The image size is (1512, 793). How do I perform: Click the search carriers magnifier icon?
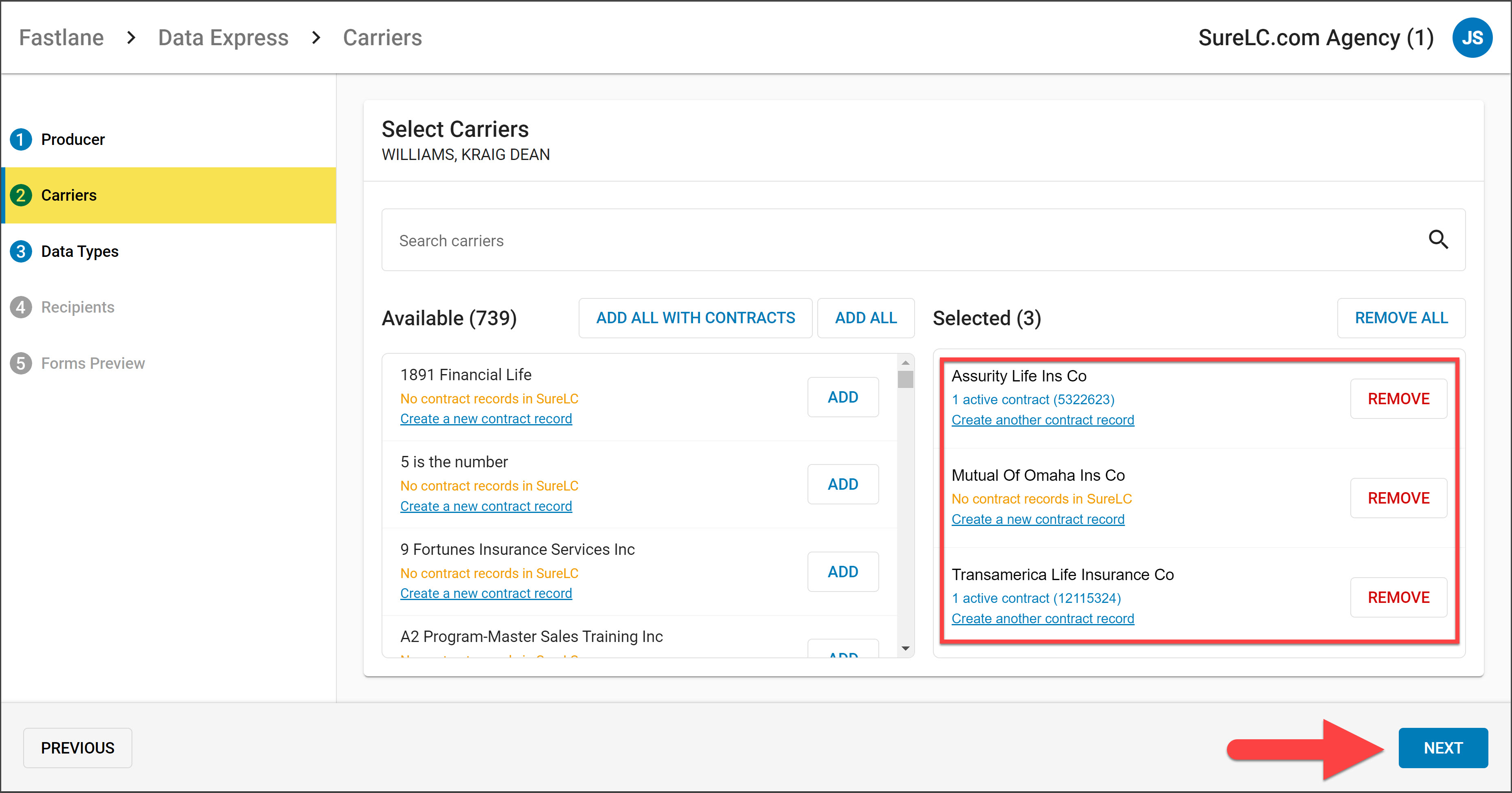point(1438,240)
